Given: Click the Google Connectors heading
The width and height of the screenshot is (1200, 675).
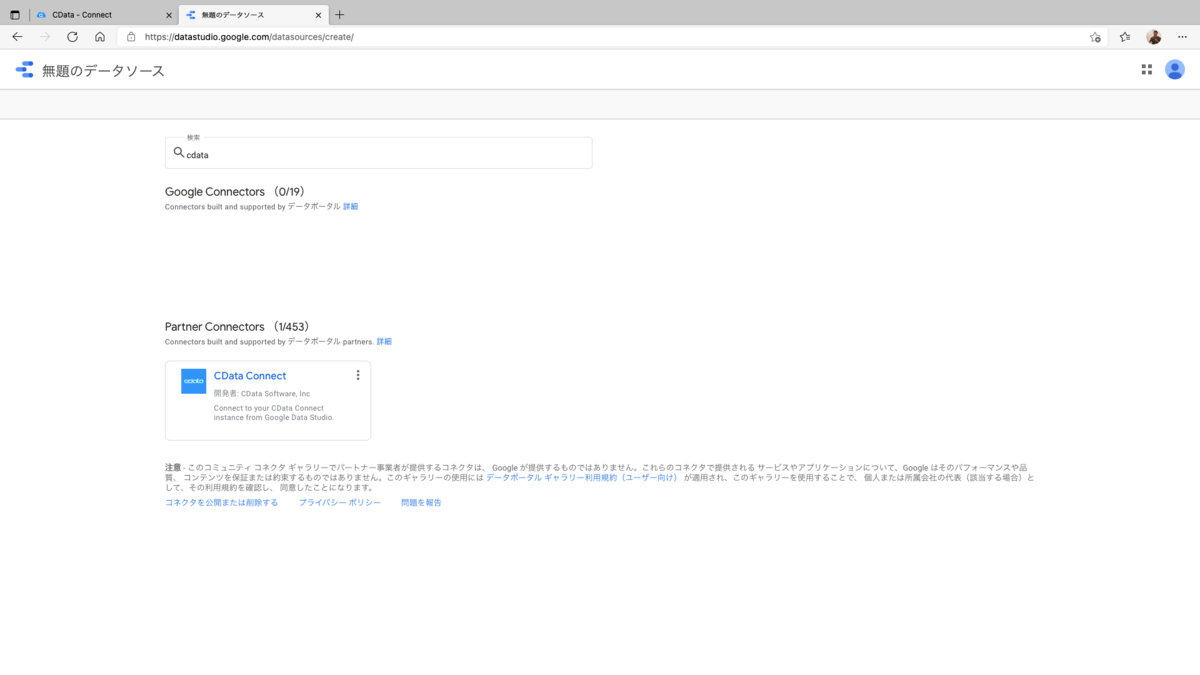Looking at the screenshot, I should coord(234,192).
